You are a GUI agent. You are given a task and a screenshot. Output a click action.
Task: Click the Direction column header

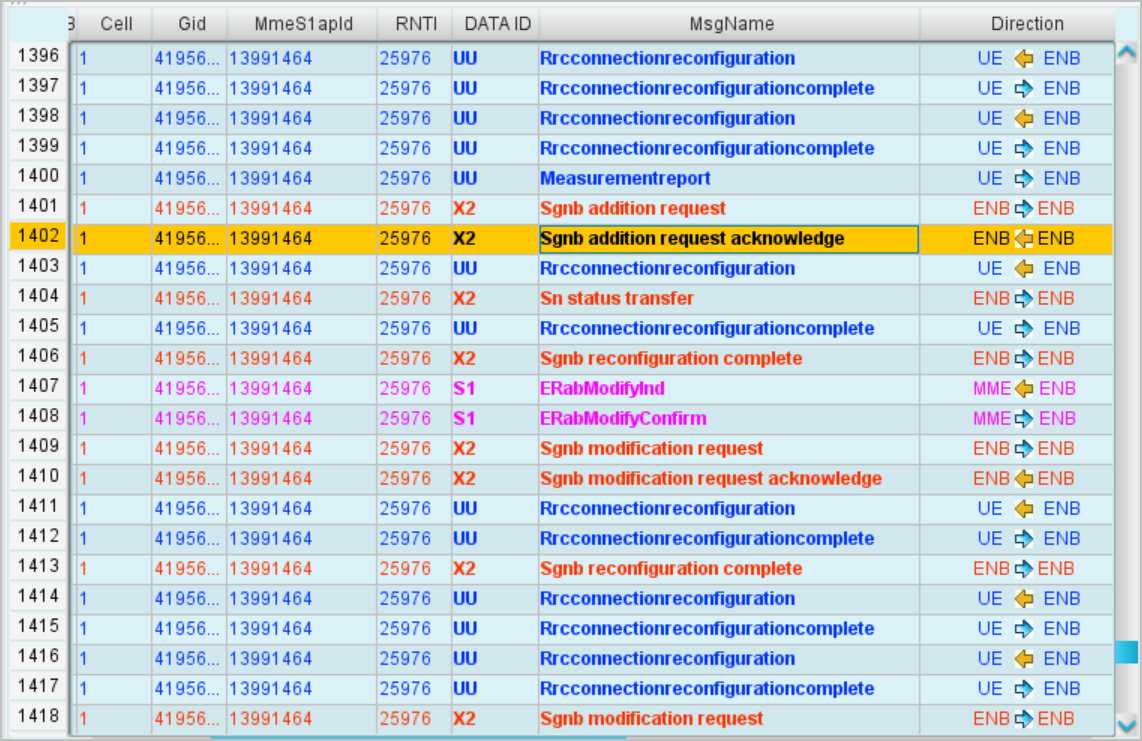[x=1027, y=24]
